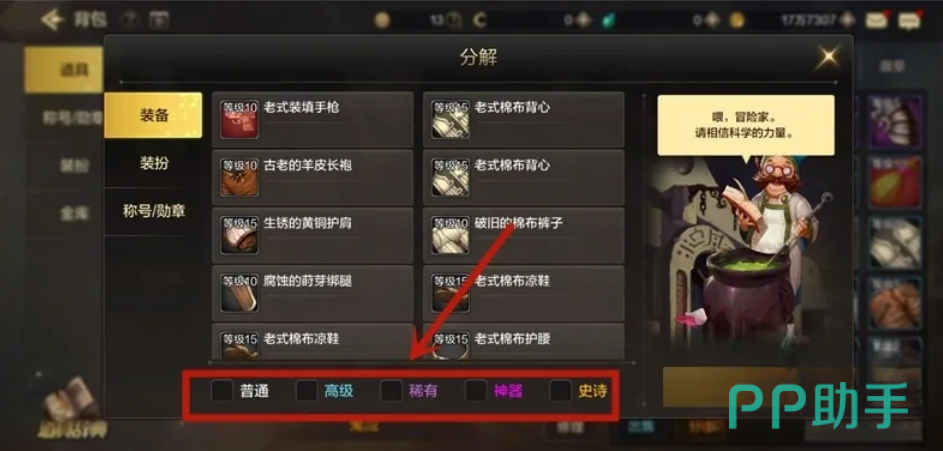Enable the 稀有 rarity checkbox
Screen dimensions: 943x451
click(391, 391)
